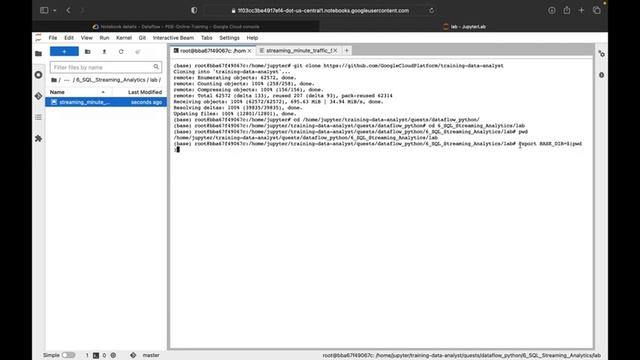Switch to lab - JupyterLab Safari tab
640x360 pixels.
tap(464, 27)
